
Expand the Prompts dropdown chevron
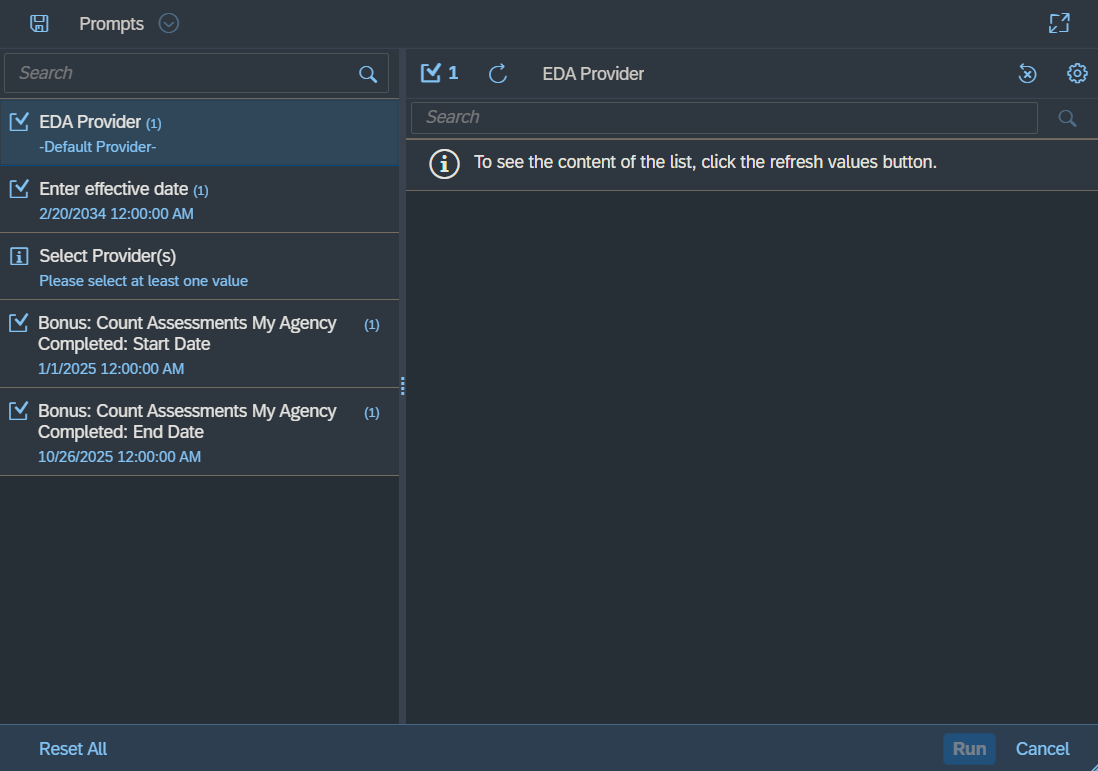point(169,23)
